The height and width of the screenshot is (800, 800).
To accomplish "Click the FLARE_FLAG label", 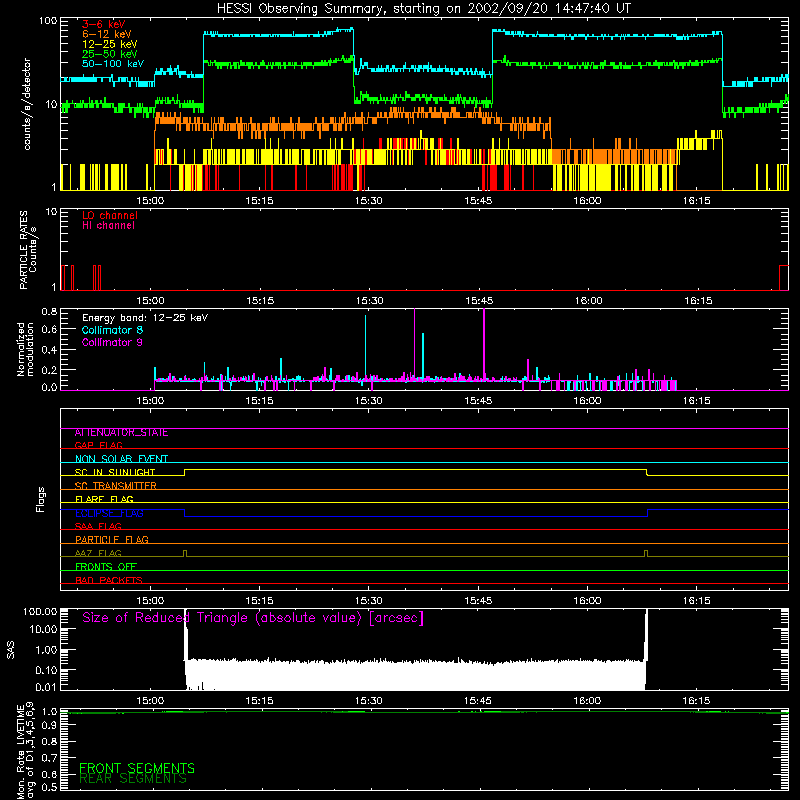I will (104, 499).
